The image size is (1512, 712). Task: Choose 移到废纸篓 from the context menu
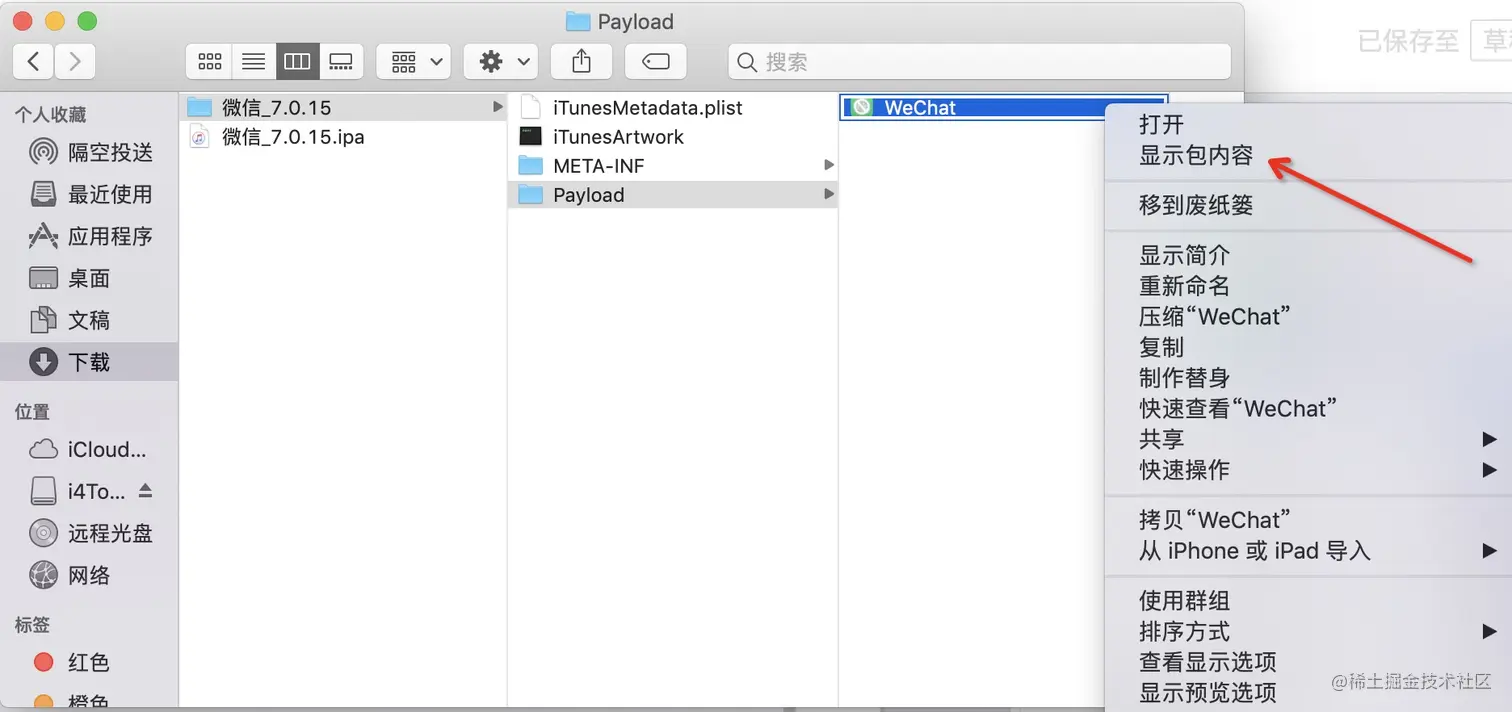click(1308, 206)
